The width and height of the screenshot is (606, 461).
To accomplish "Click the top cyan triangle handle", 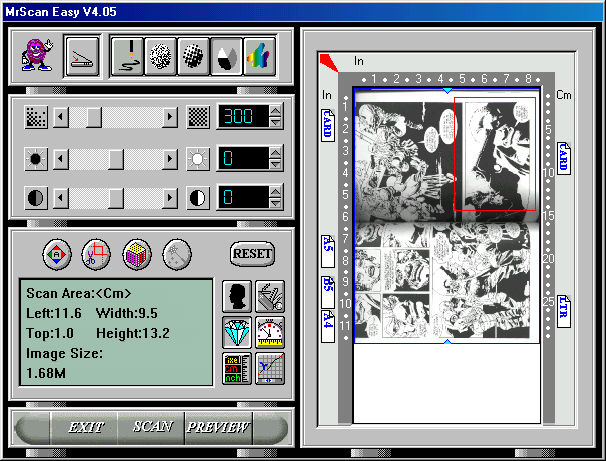I will point(447,91).
